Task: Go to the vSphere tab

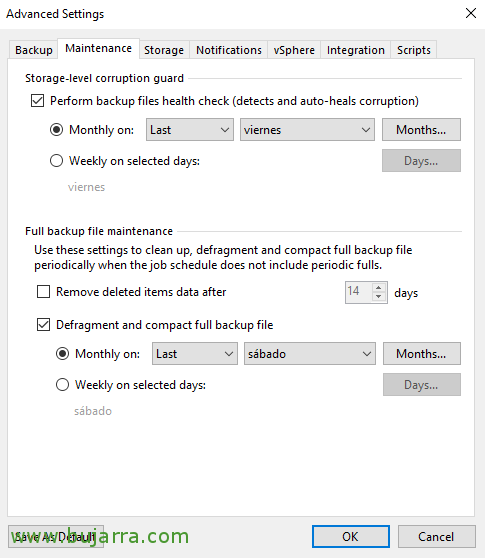Action: click(x=294, y=50)
